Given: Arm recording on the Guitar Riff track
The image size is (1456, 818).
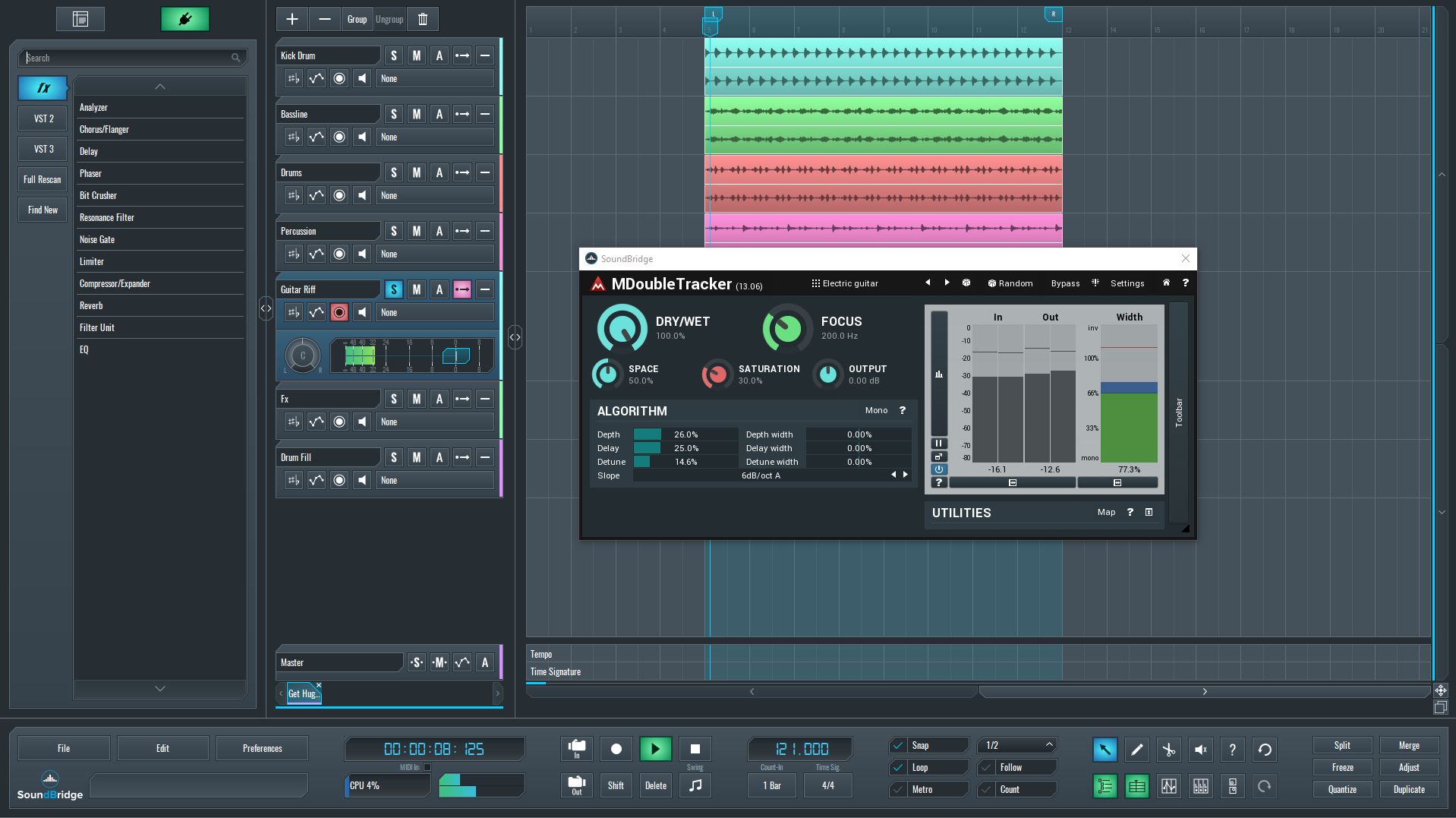Looking at the screenshot, I should [x=339, y=312].
